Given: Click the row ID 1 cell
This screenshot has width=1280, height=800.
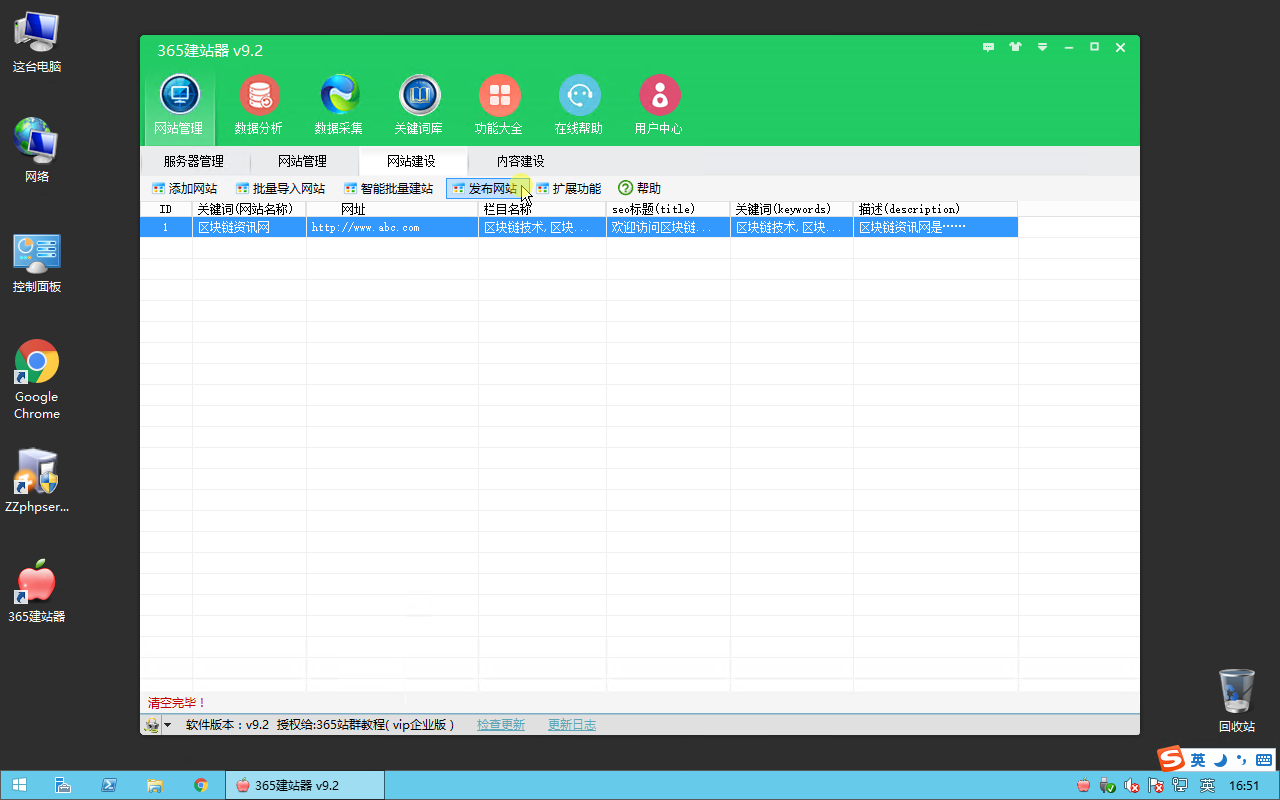Looking at the screenshot, I should click(x=166, y=227).
